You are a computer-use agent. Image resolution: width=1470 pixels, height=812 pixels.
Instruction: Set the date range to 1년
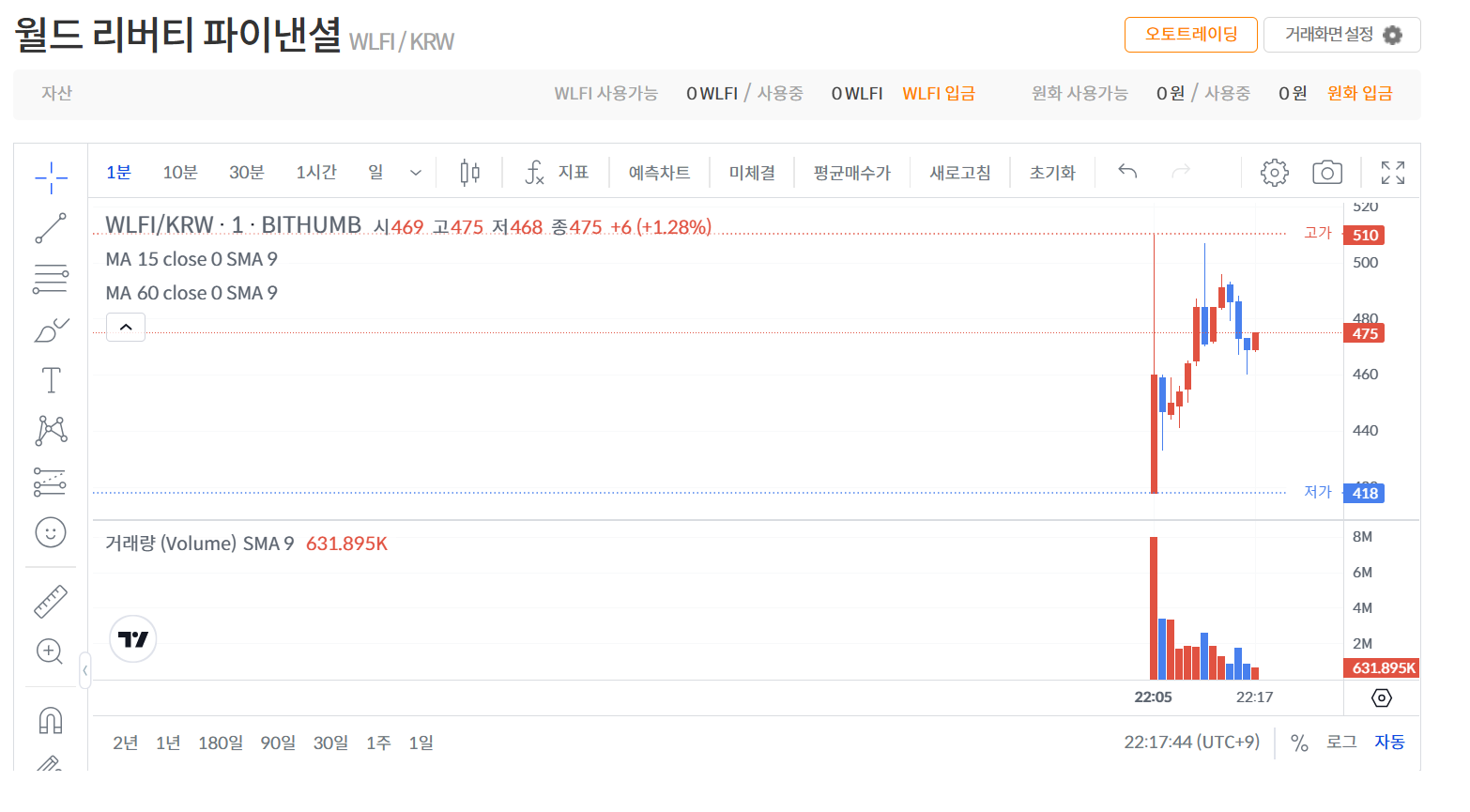pos(168,743)
